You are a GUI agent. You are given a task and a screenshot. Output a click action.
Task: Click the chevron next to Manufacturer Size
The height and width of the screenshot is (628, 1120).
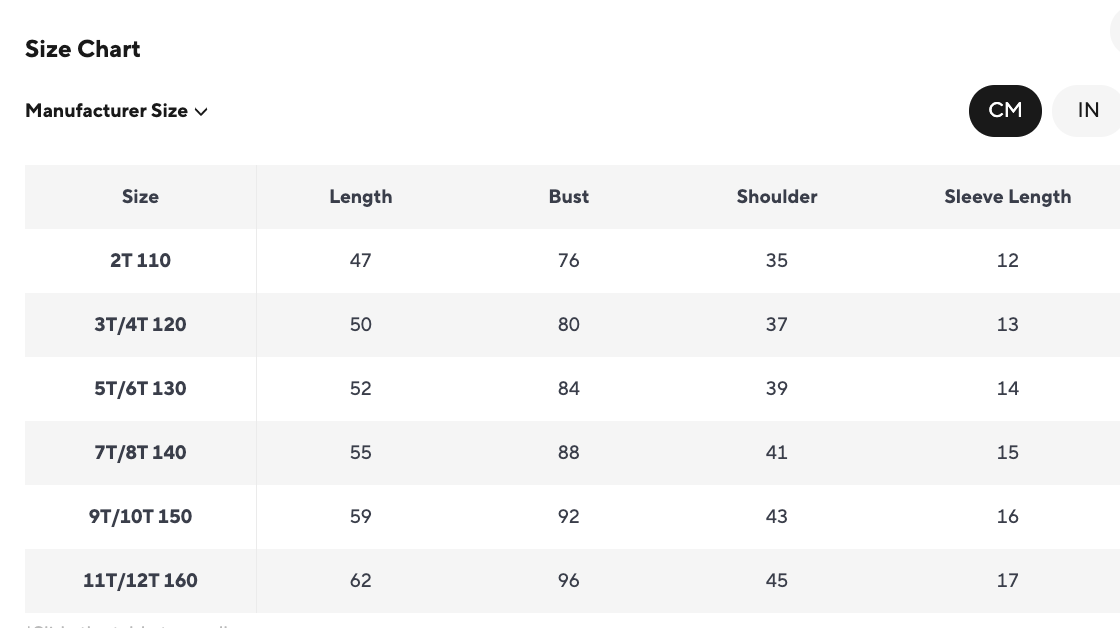pos(201,112)
